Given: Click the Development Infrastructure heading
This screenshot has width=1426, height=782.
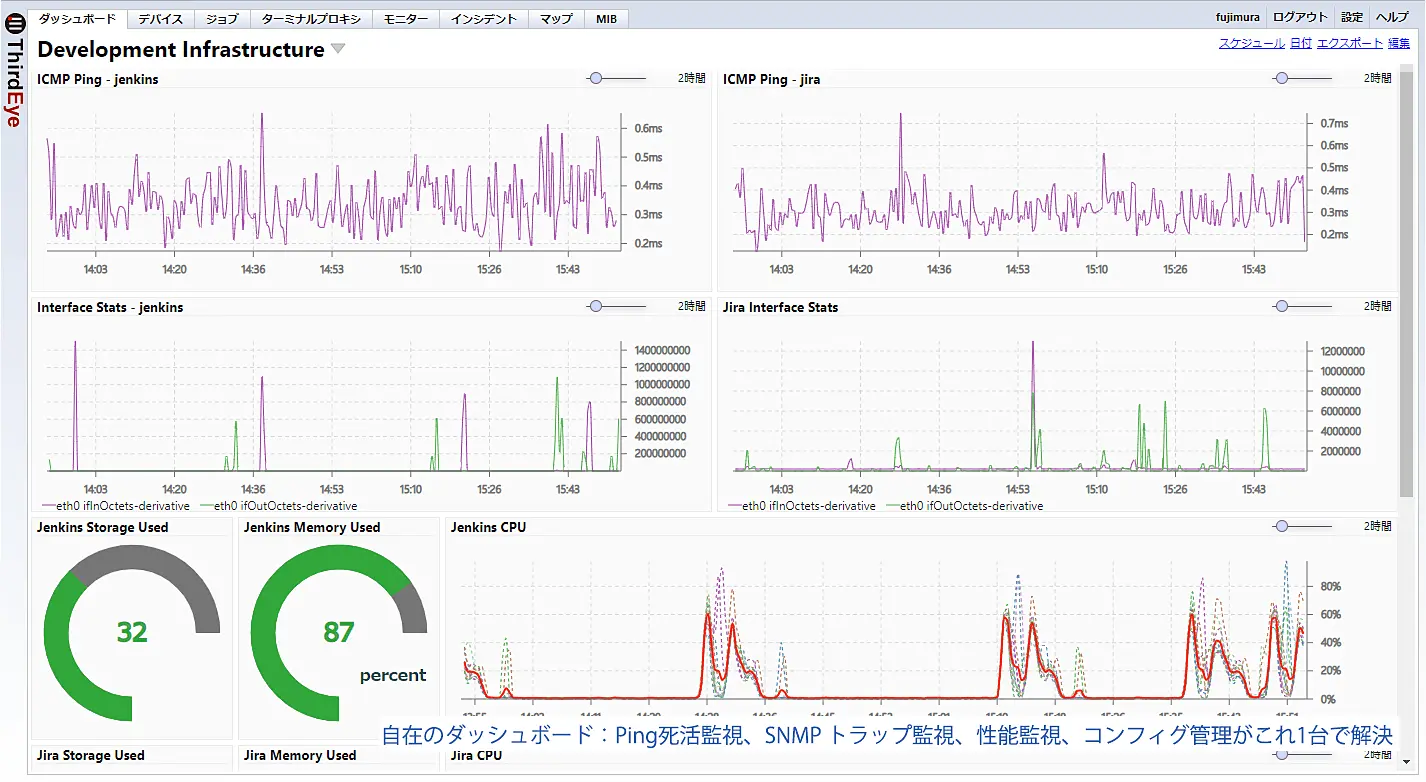Looking at the screenshot, I should pos(181,49).
